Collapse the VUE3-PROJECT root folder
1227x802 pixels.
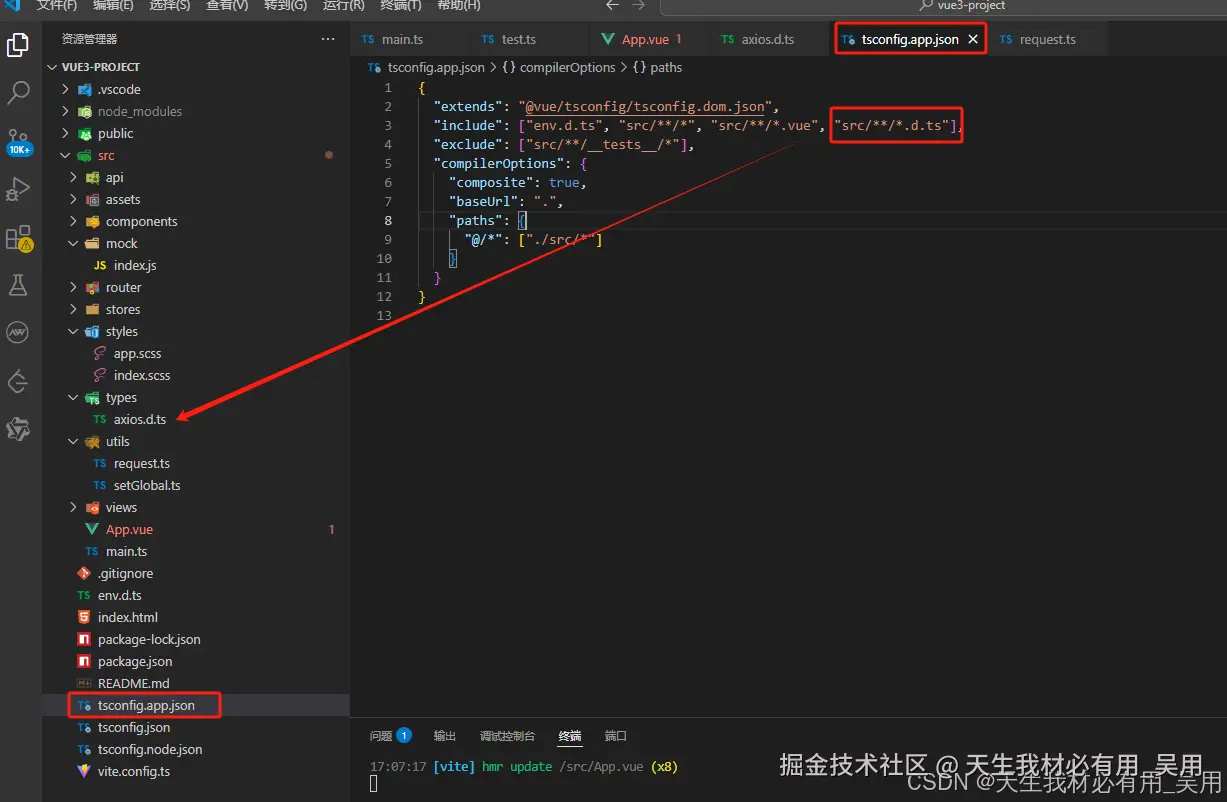[x=196, y=67]
